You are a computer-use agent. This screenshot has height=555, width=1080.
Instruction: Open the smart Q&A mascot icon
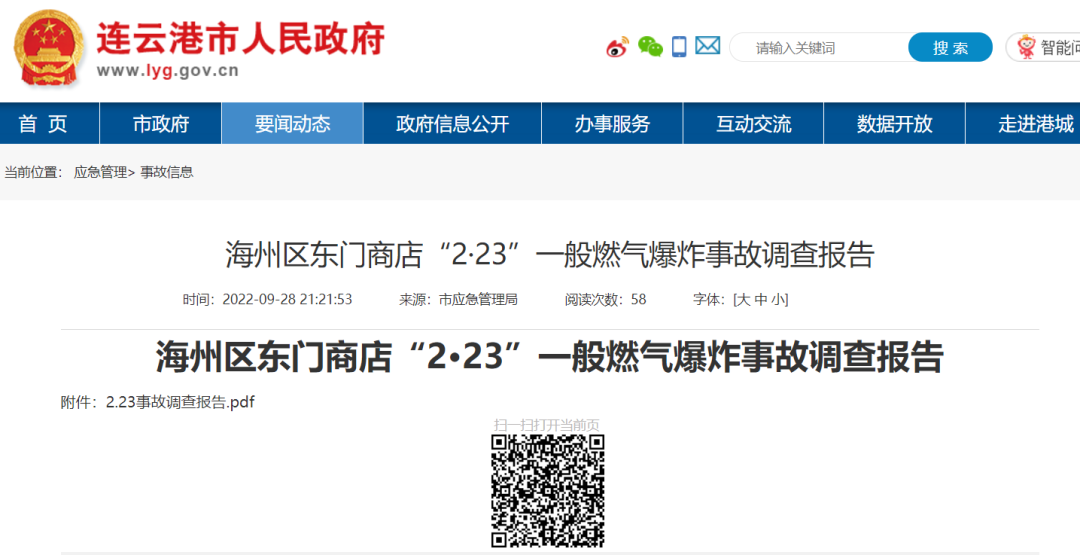pyautogui.click(x=1026, y=47)
